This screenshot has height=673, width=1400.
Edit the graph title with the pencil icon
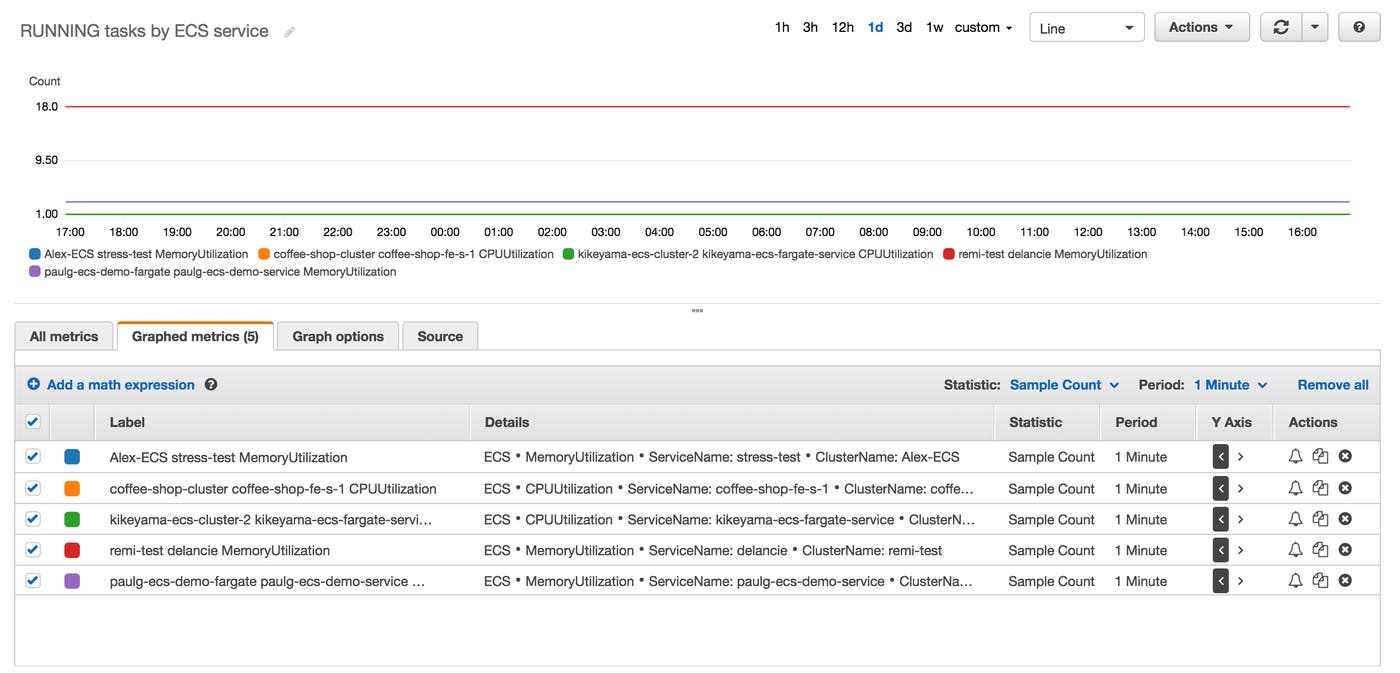(x=288, y=31)
